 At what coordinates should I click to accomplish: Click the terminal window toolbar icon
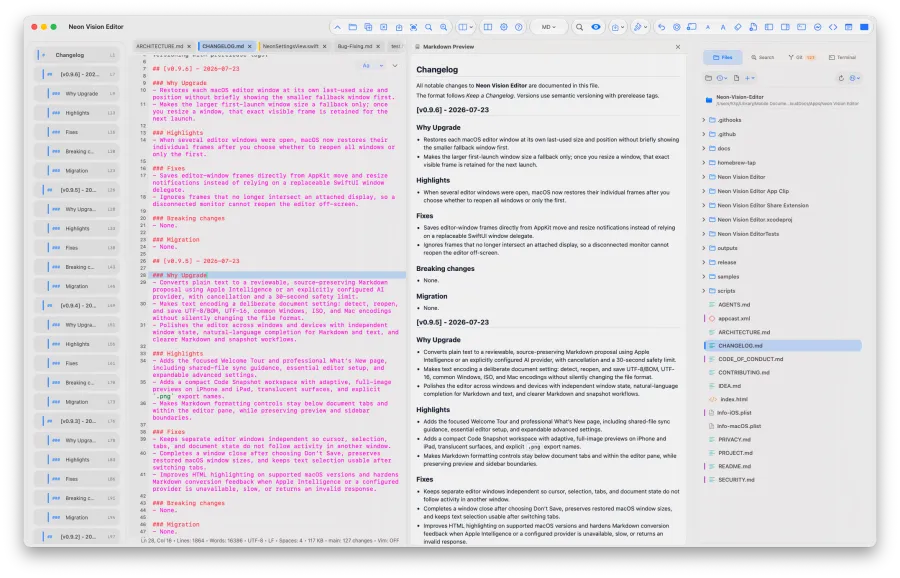801,27
